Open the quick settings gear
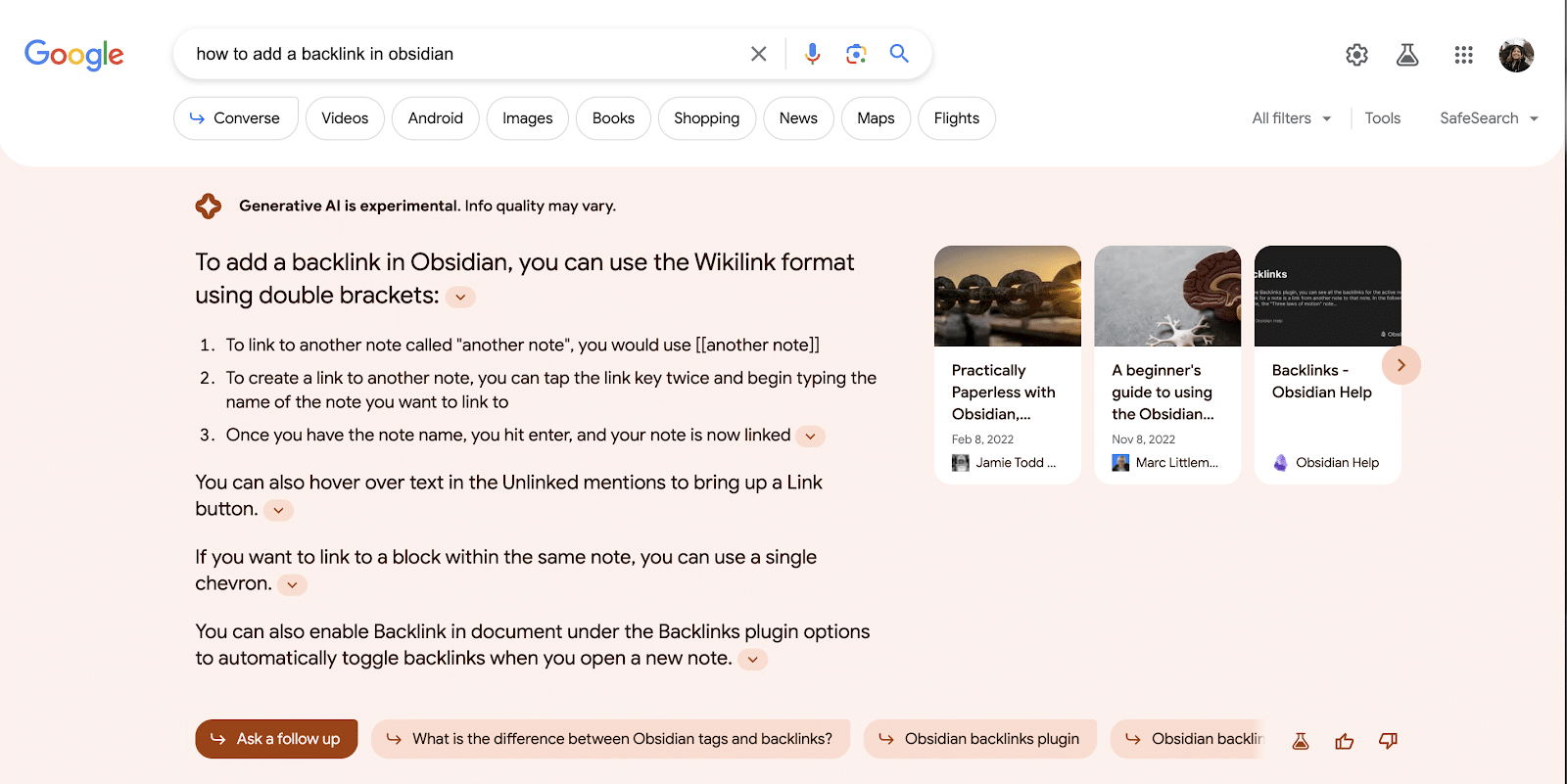1567x784 pixels. tap(1356, 55)
